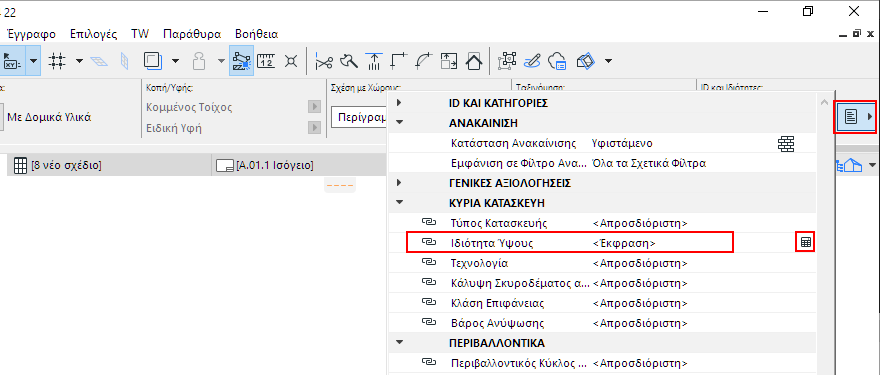Click the brick wall icon beside Υφιστάμενο

786,144
